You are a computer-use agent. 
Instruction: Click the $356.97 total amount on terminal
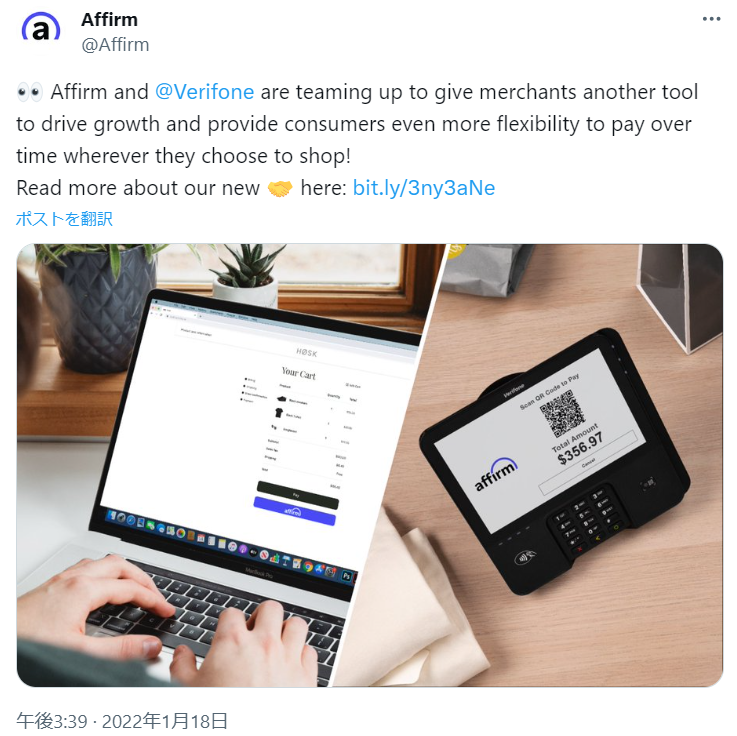580,448
